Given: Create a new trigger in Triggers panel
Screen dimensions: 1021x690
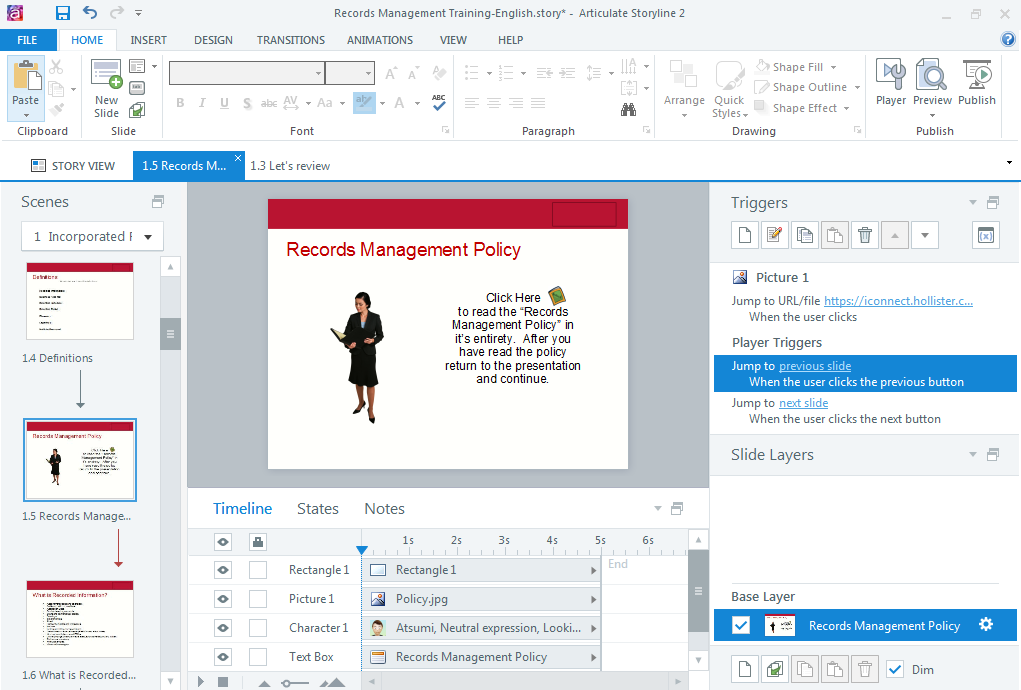Looking at the screenshot, I should pyautogui.click(x=744, y=235).
